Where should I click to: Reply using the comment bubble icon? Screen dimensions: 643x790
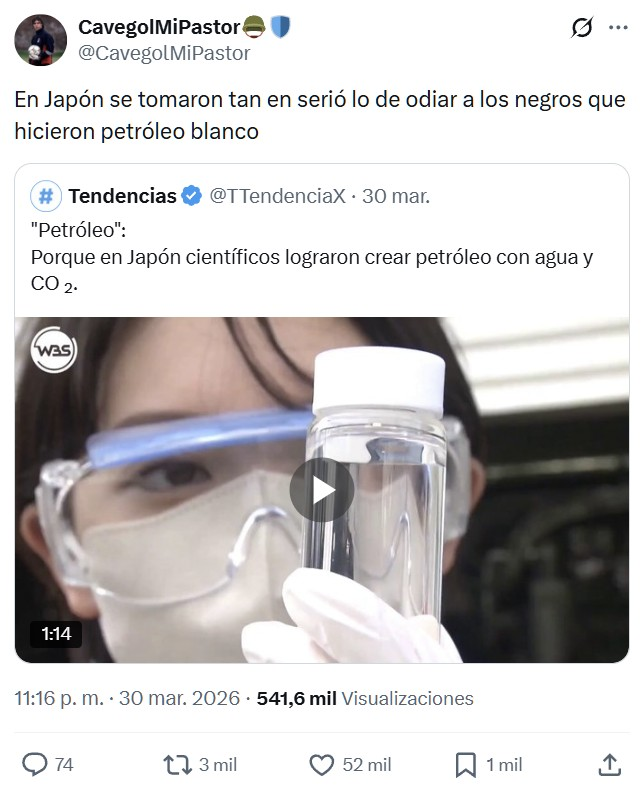point(34,765)
